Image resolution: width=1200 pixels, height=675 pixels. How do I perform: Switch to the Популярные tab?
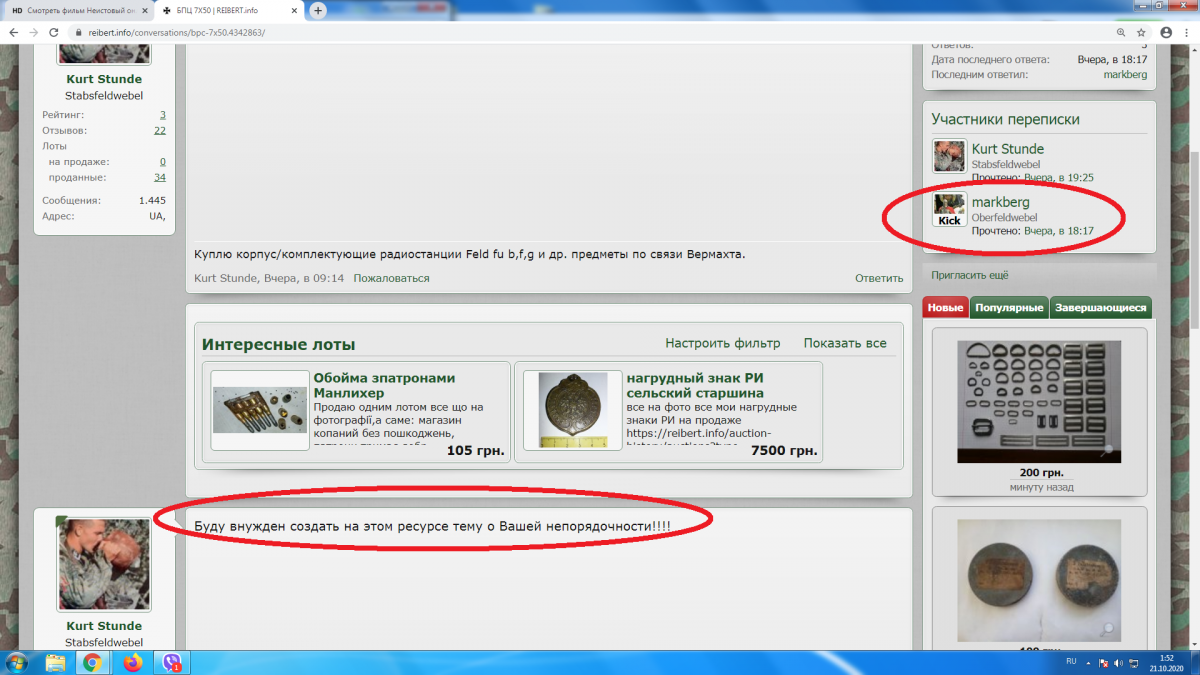coord(1008,308)
